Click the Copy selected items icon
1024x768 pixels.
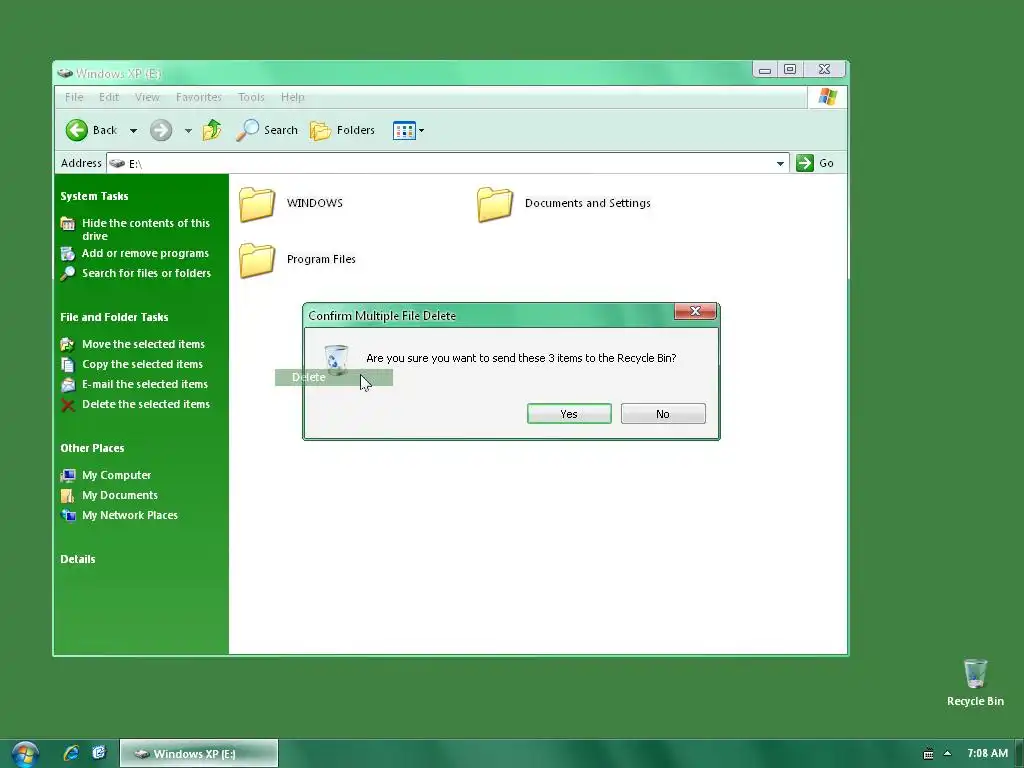pos(68,364)
